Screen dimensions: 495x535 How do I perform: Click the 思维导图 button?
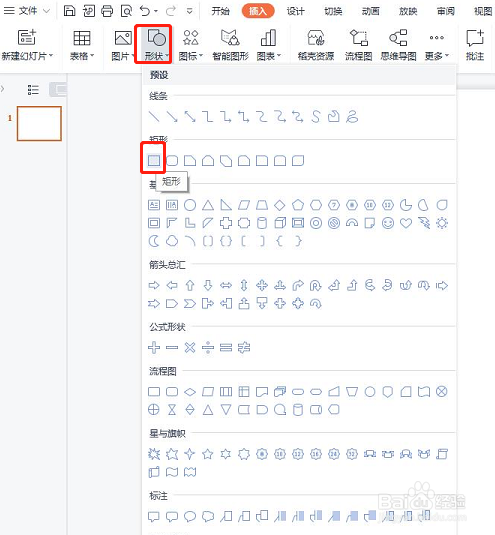click(x=398, y=45)
